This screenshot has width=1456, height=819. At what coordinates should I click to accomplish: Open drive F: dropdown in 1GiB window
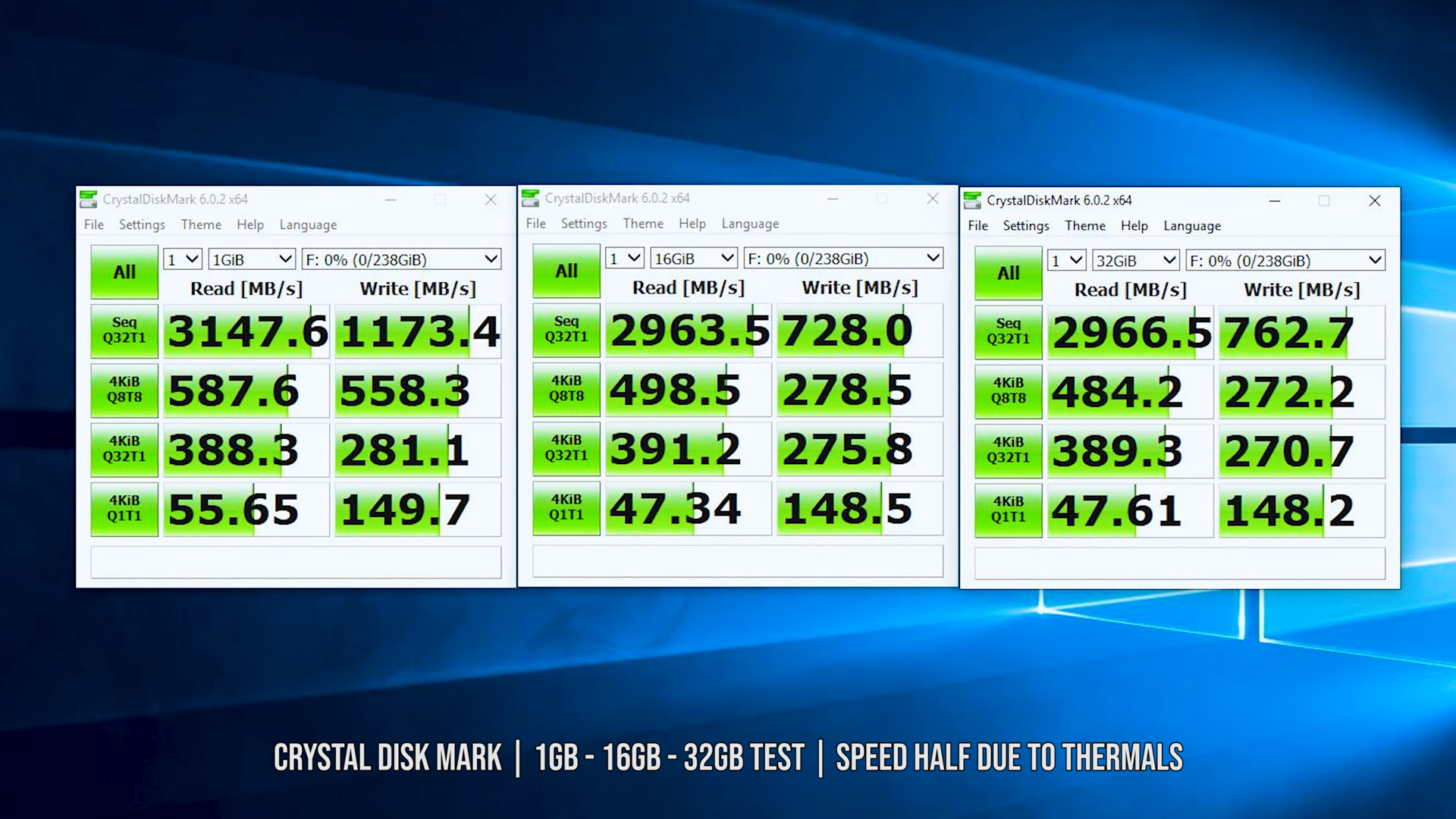pos(401,259)
